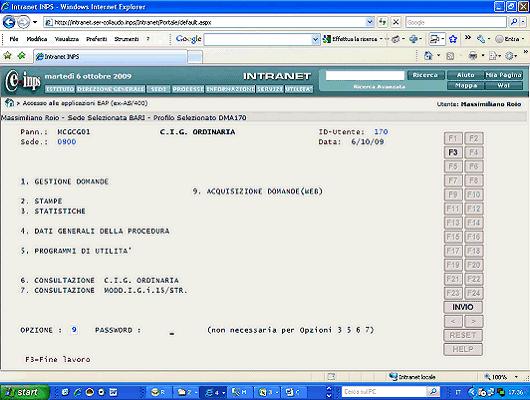
Task: Click the IE address bar URL field
Action: 205,22
